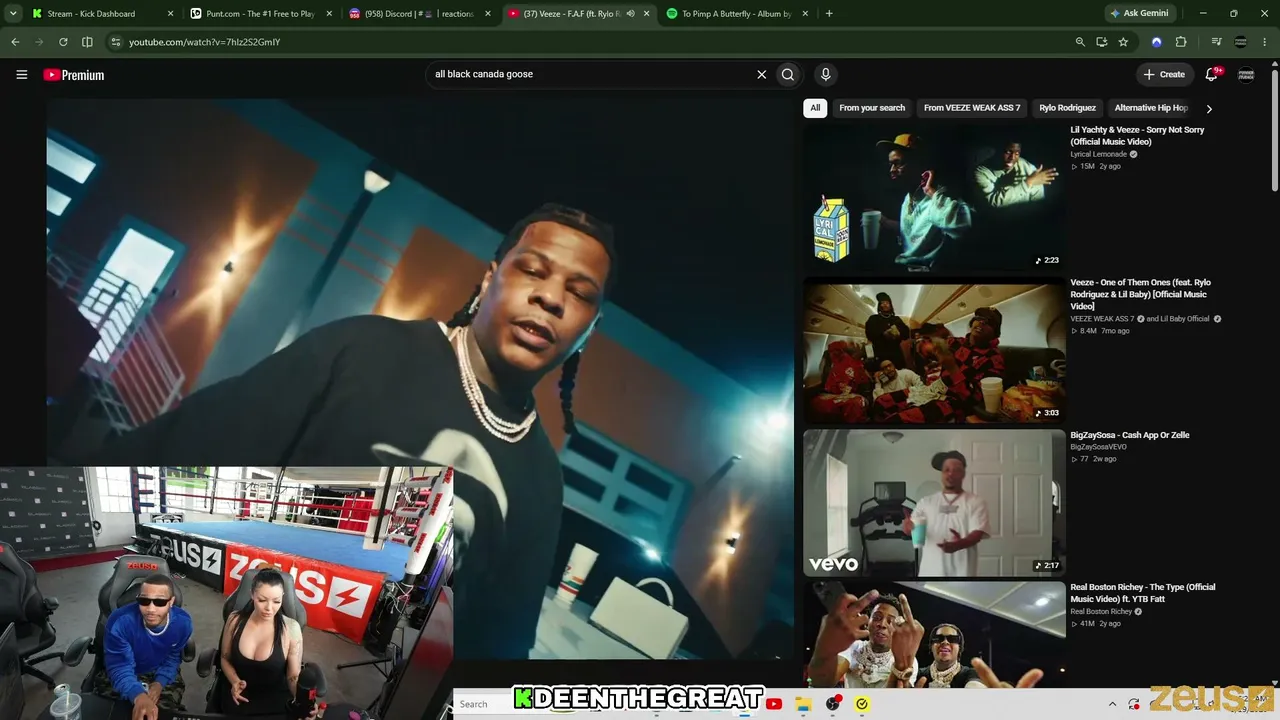Show more filter chips with right chevron
Image resolution: width=1280 pixels, height=720 pixels.
(x=1209, y=108)
